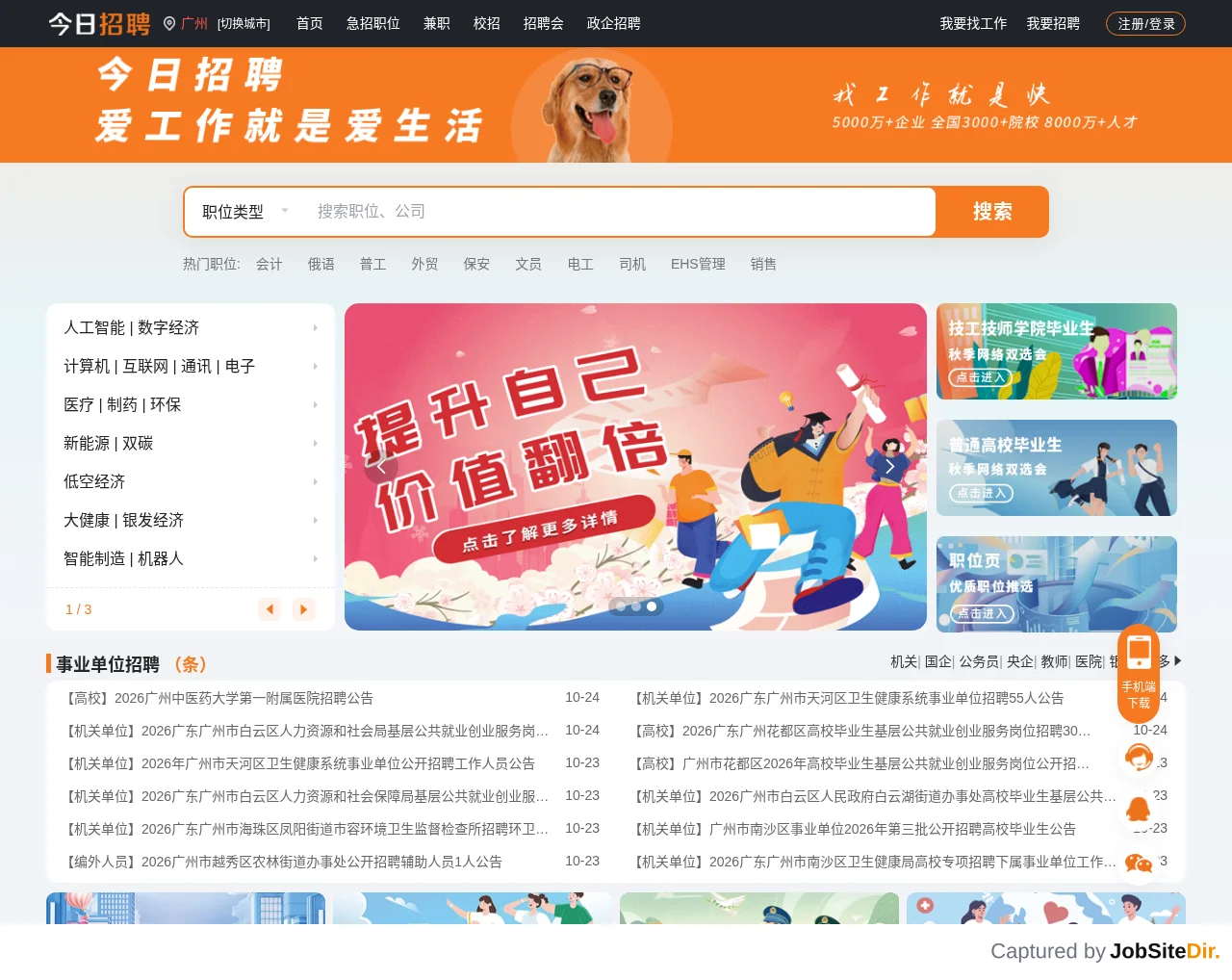This screenshot has width=1232, height=980.
Task: Go to 首页 in navigation
Action: (x=310, y=23)
